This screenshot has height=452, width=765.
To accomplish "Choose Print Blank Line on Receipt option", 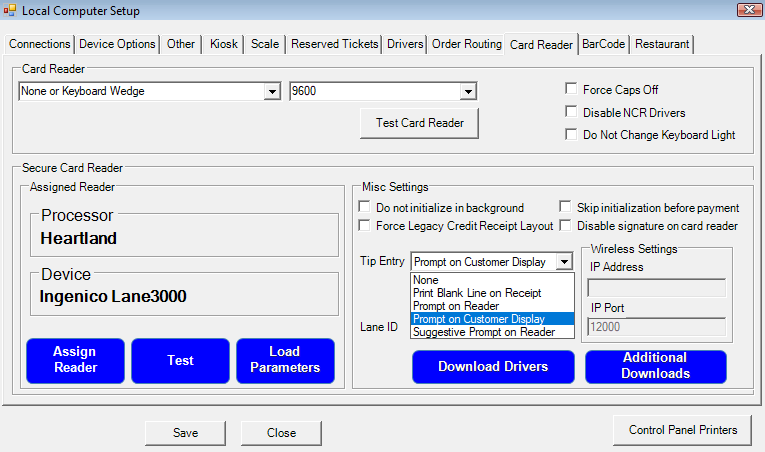I will 492,293.
